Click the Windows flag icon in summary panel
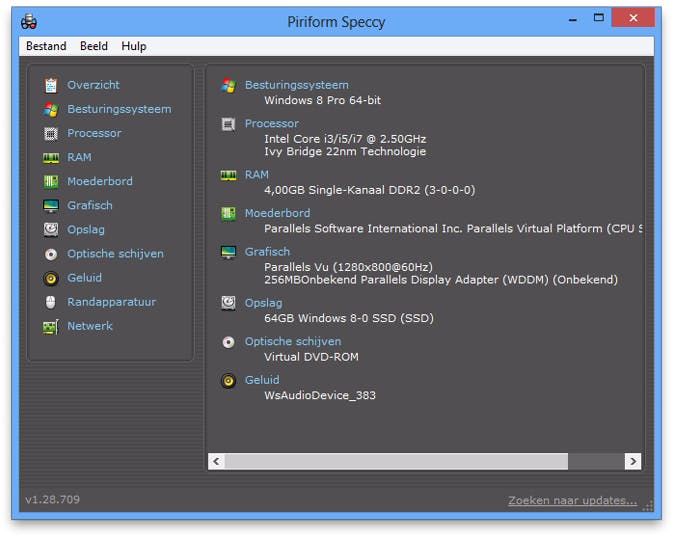 [x=228, y=86]
